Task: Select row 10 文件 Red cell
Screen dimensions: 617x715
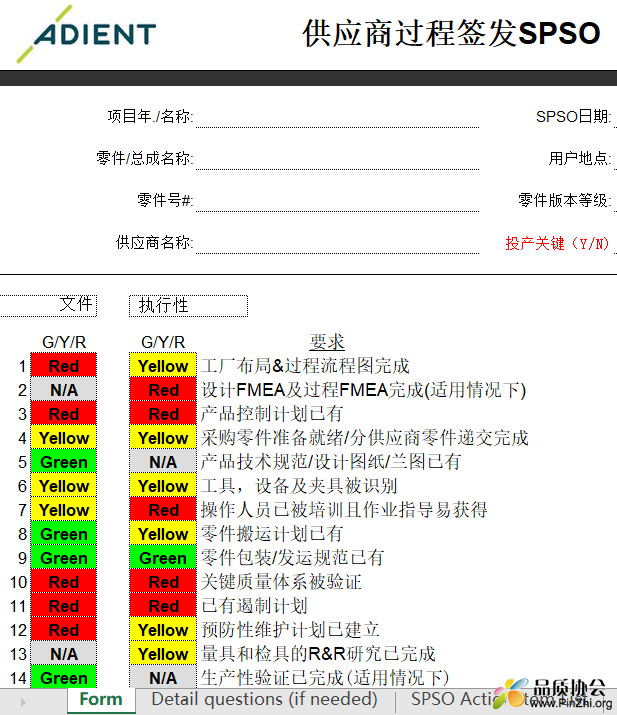Action: [63, 582]
